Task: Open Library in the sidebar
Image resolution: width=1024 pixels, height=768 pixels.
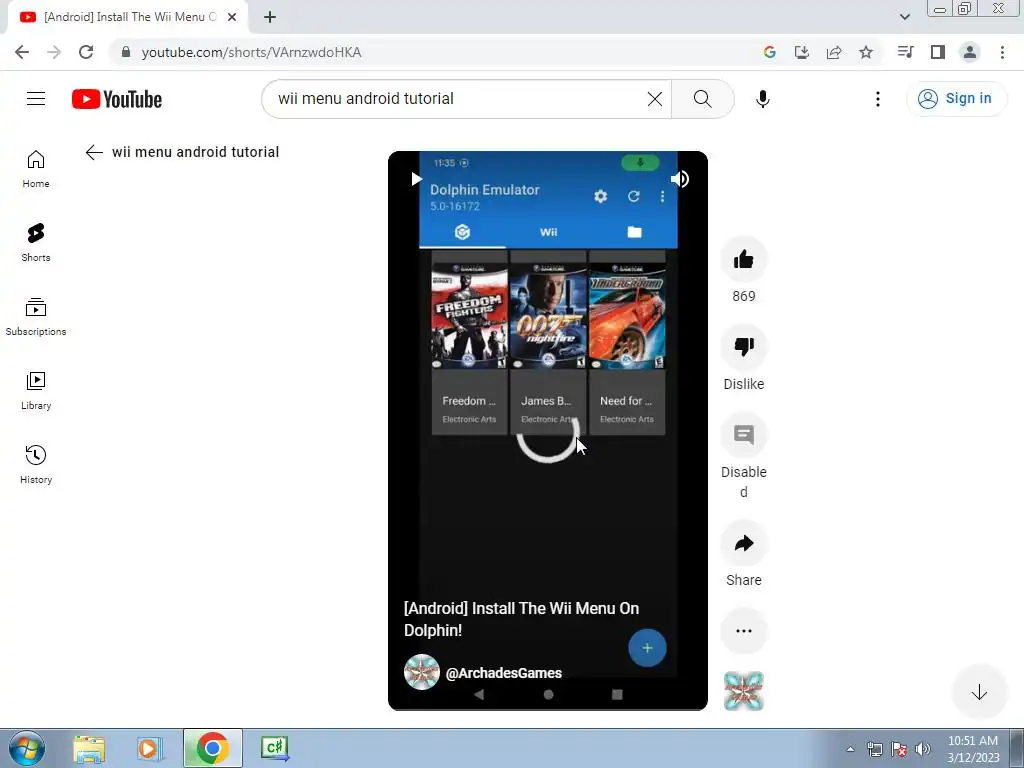Action: [x=36, y=391]
